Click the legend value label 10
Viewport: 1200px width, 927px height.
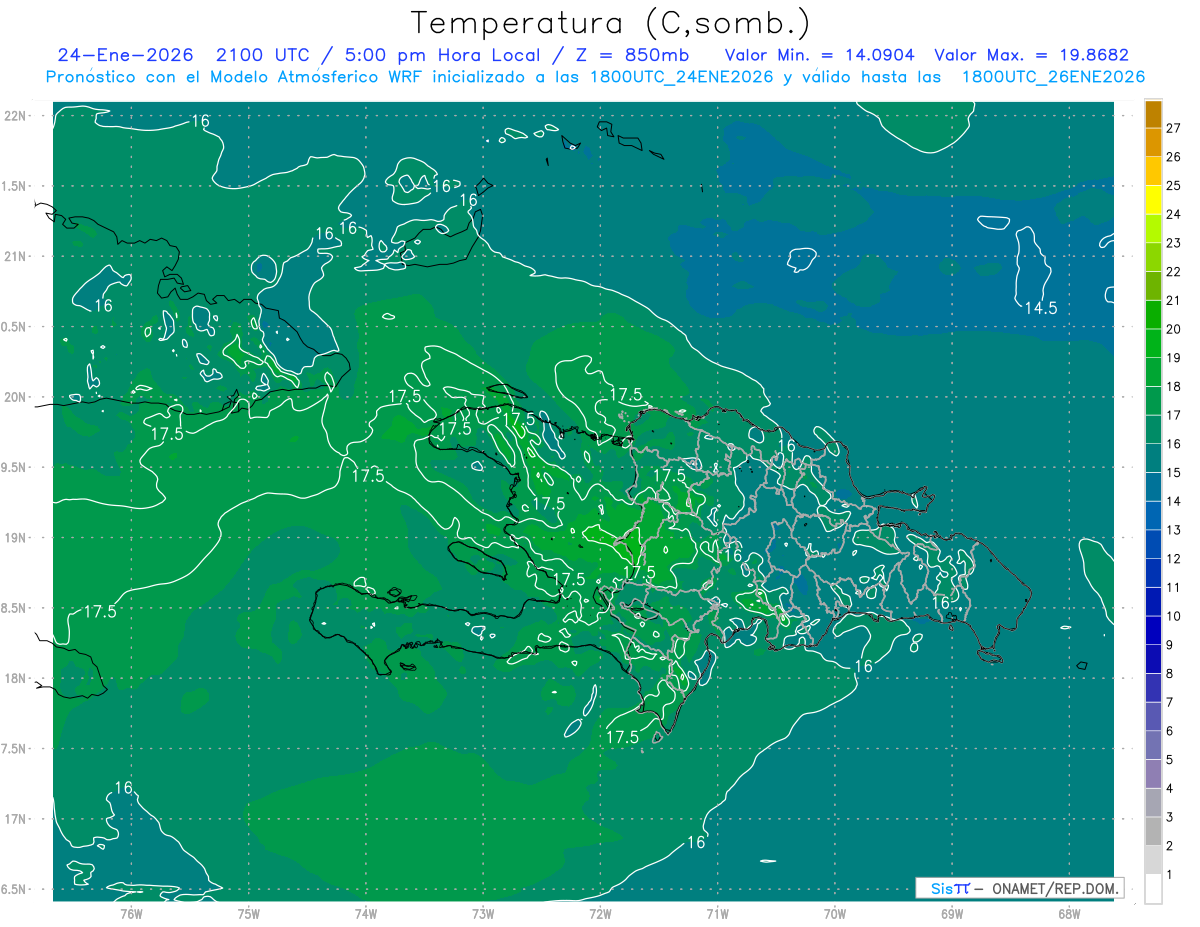click(x=1174, y=616)
